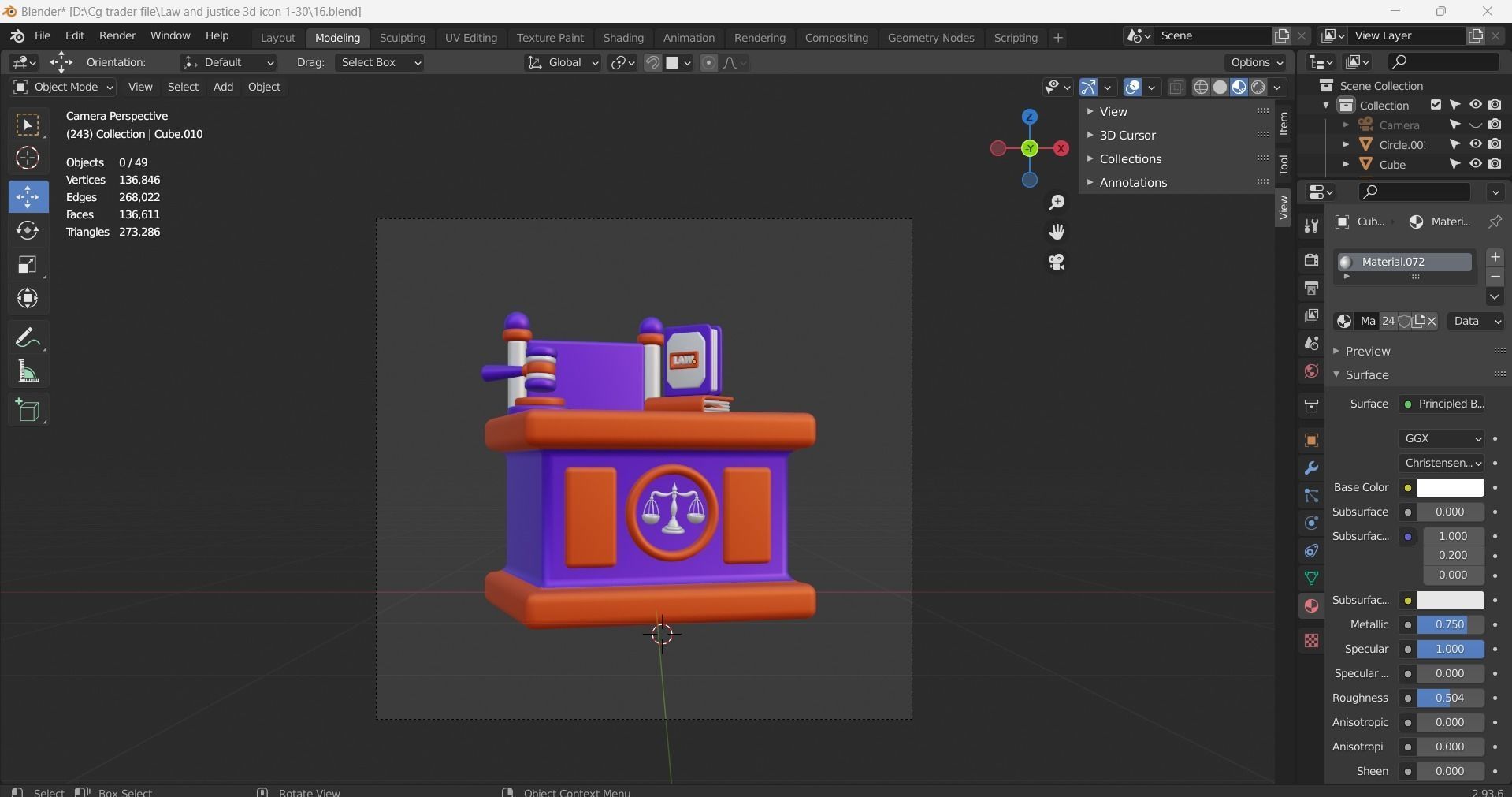Click the pin icon in properties header
The height and width of the screenshot is (797, 1512).
coord(1495,222)
